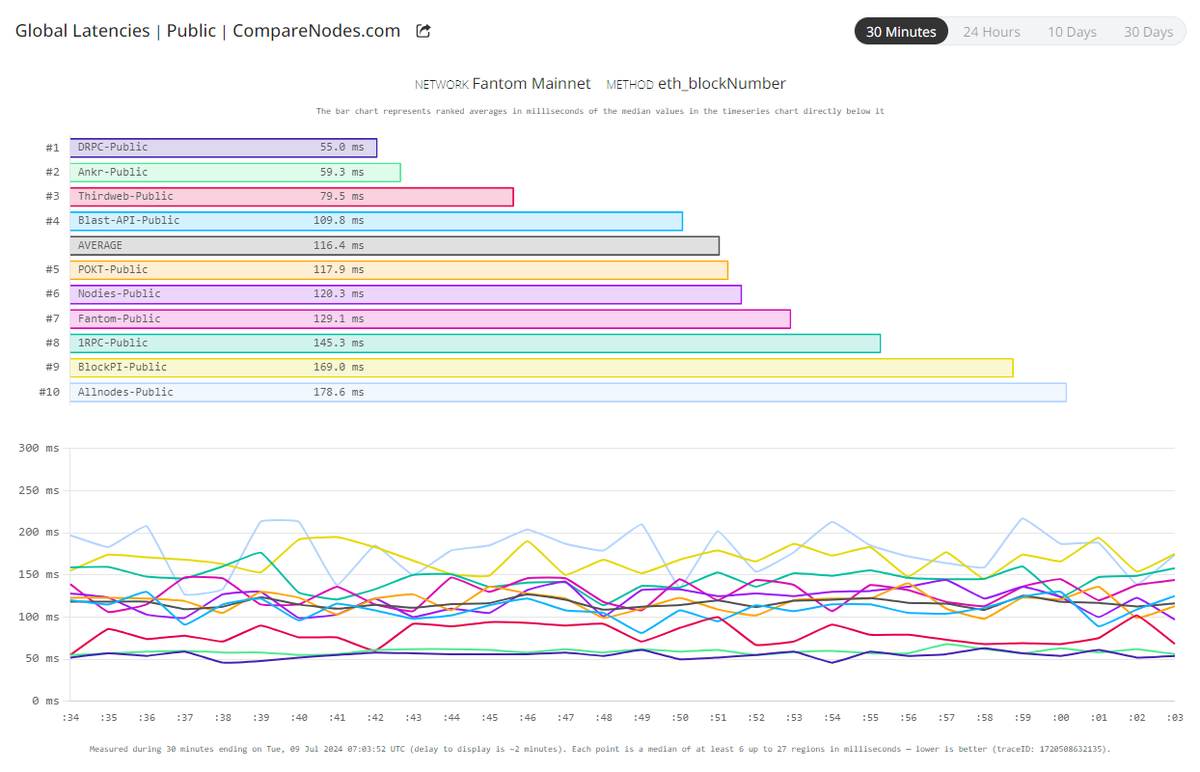Click the :00 time axis label
The image size is (1200, 772).
pos(1060,718)
